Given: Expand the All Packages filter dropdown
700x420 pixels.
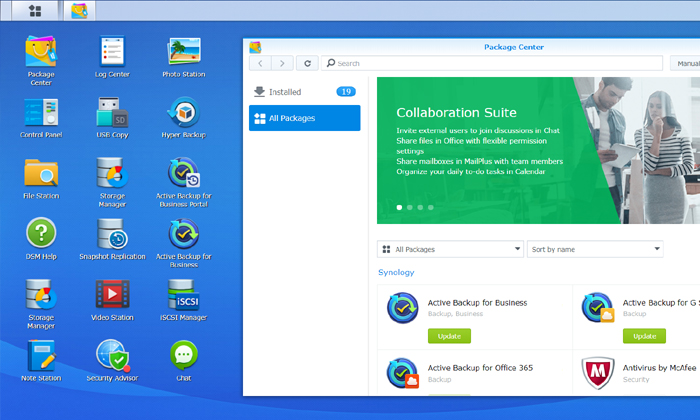Looking at the screenshot, I should [x=450, y=249].
